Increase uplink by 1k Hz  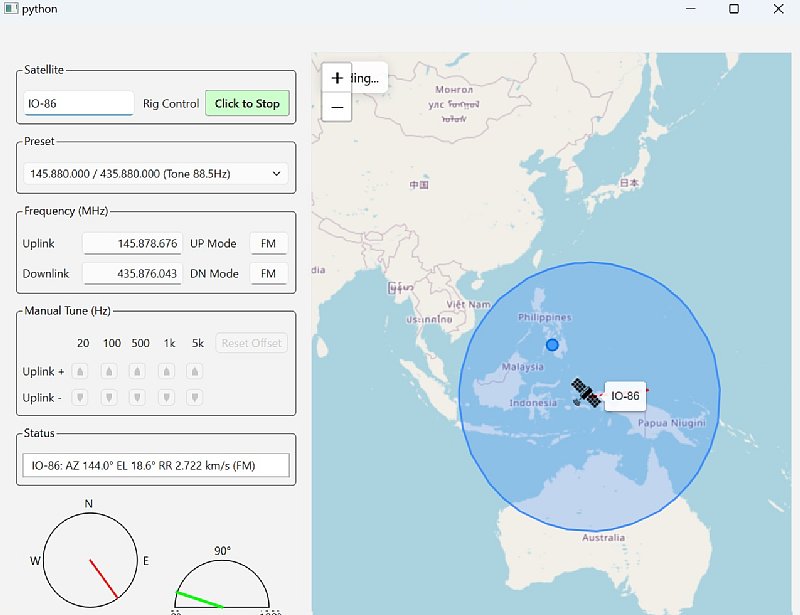coord(168,371)
